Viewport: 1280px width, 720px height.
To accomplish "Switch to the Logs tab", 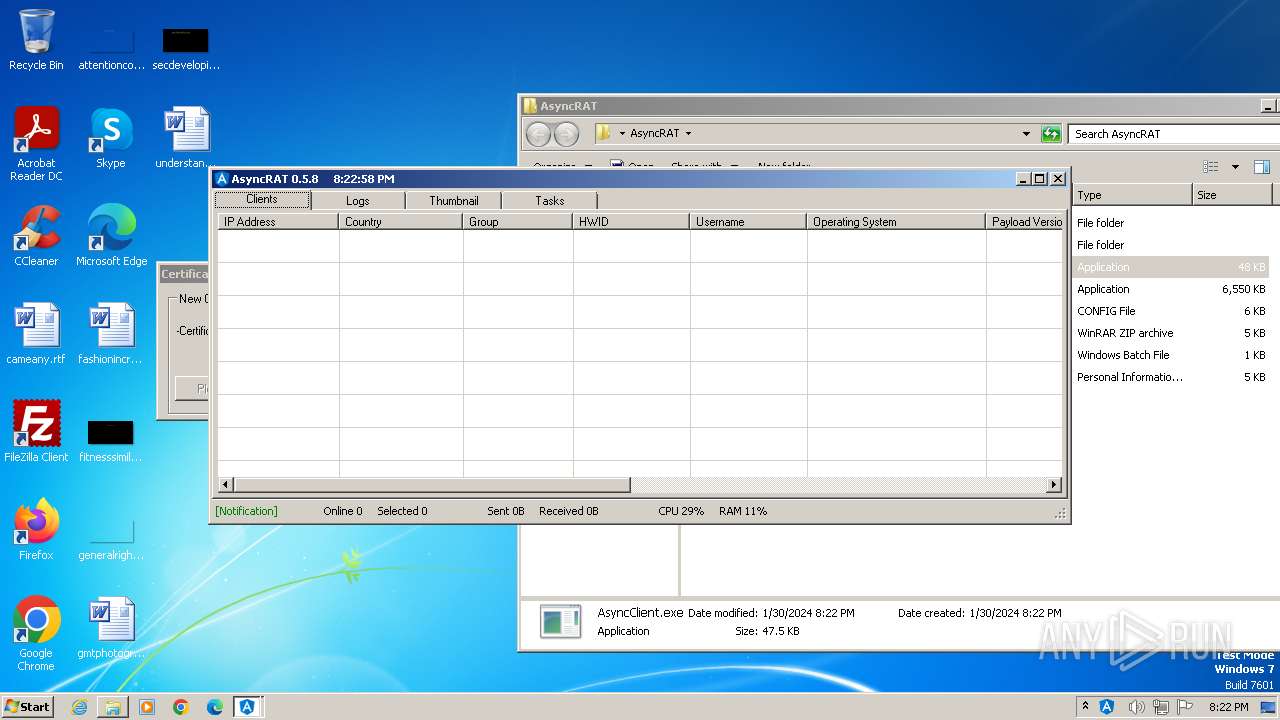I will click(x=358, y=201).
